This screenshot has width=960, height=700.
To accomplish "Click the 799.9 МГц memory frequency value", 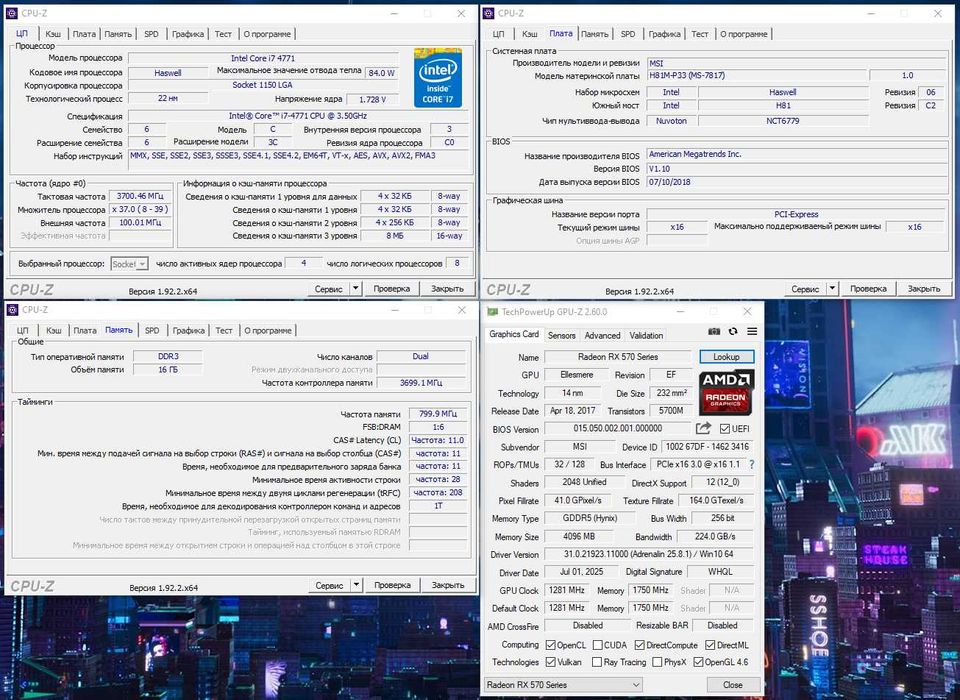I will pos(438,413).
